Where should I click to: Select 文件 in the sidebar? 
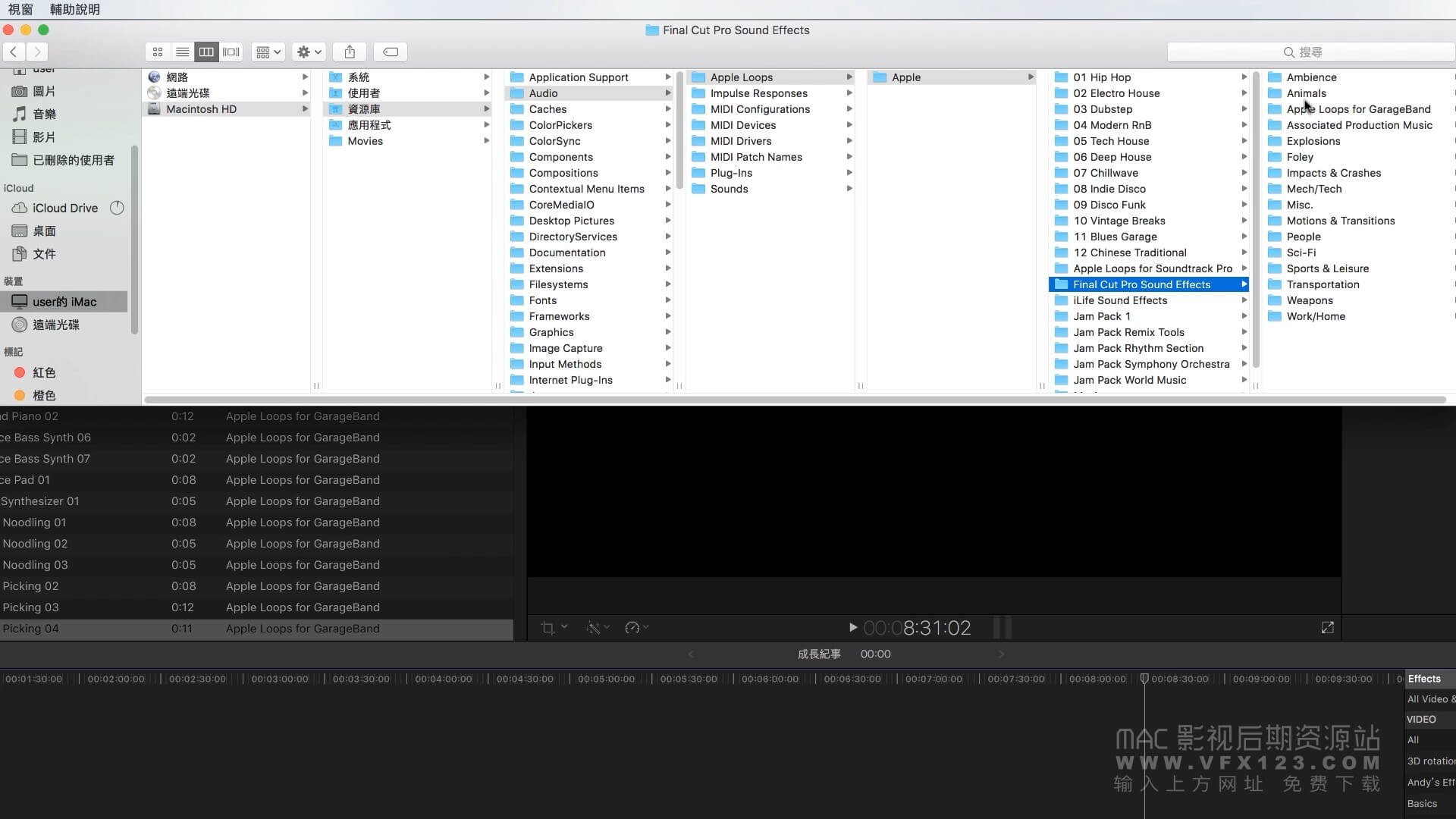pos(44,253)
